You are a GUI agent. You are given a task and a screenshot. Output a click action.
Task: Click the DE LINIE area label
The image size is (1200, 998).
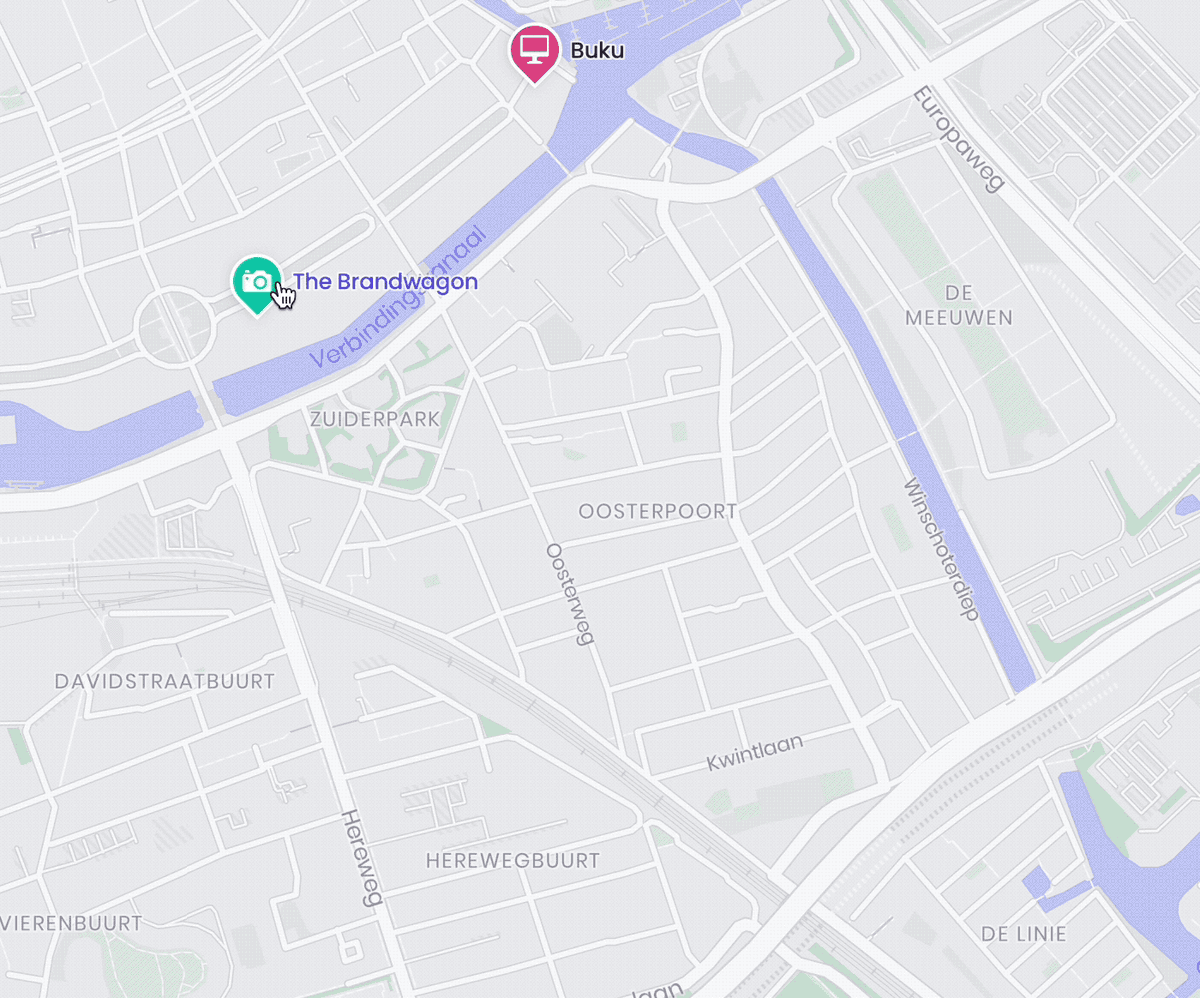pos(1024,934)
